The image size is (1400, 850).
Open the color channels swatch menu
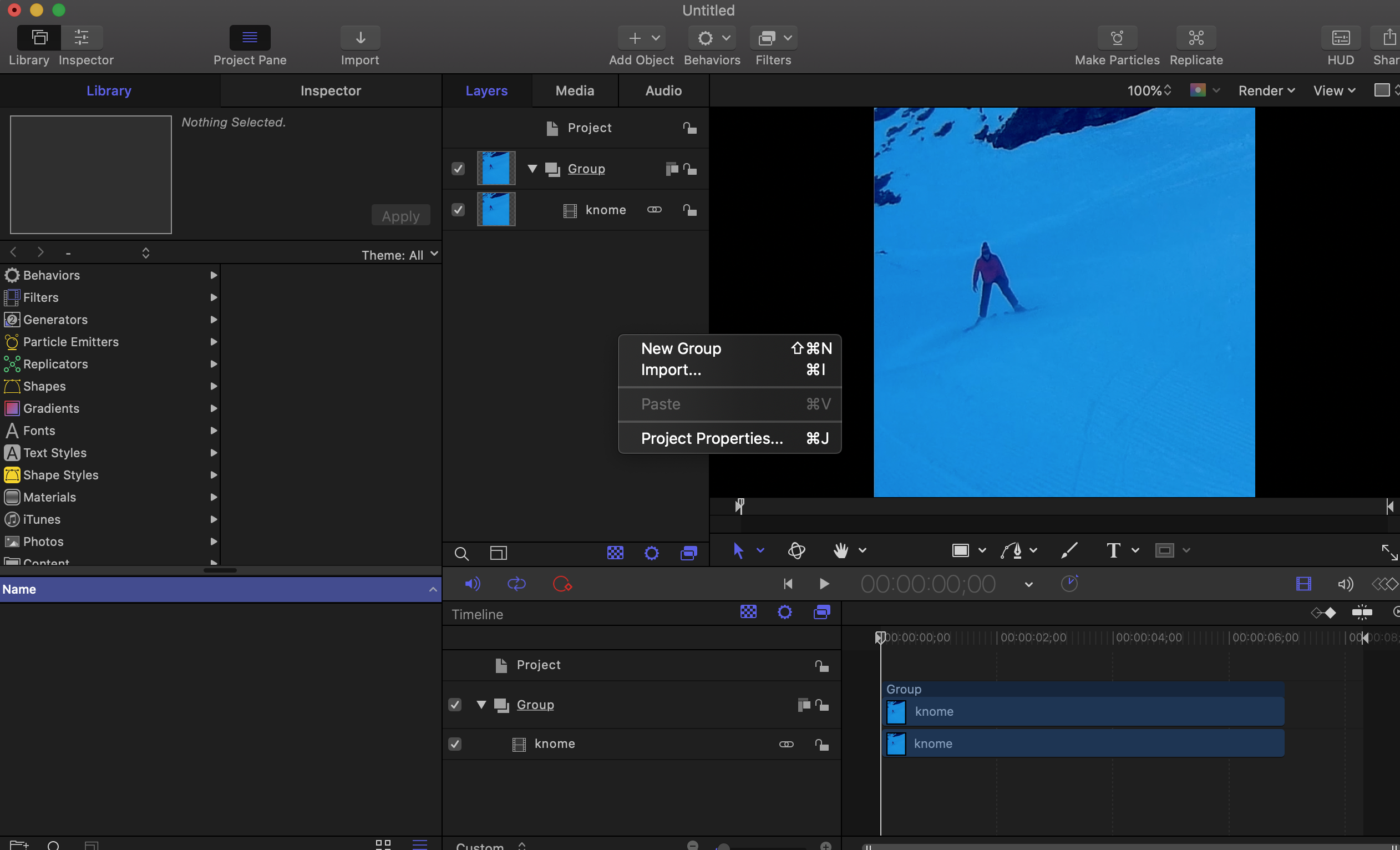point(1205,90)
